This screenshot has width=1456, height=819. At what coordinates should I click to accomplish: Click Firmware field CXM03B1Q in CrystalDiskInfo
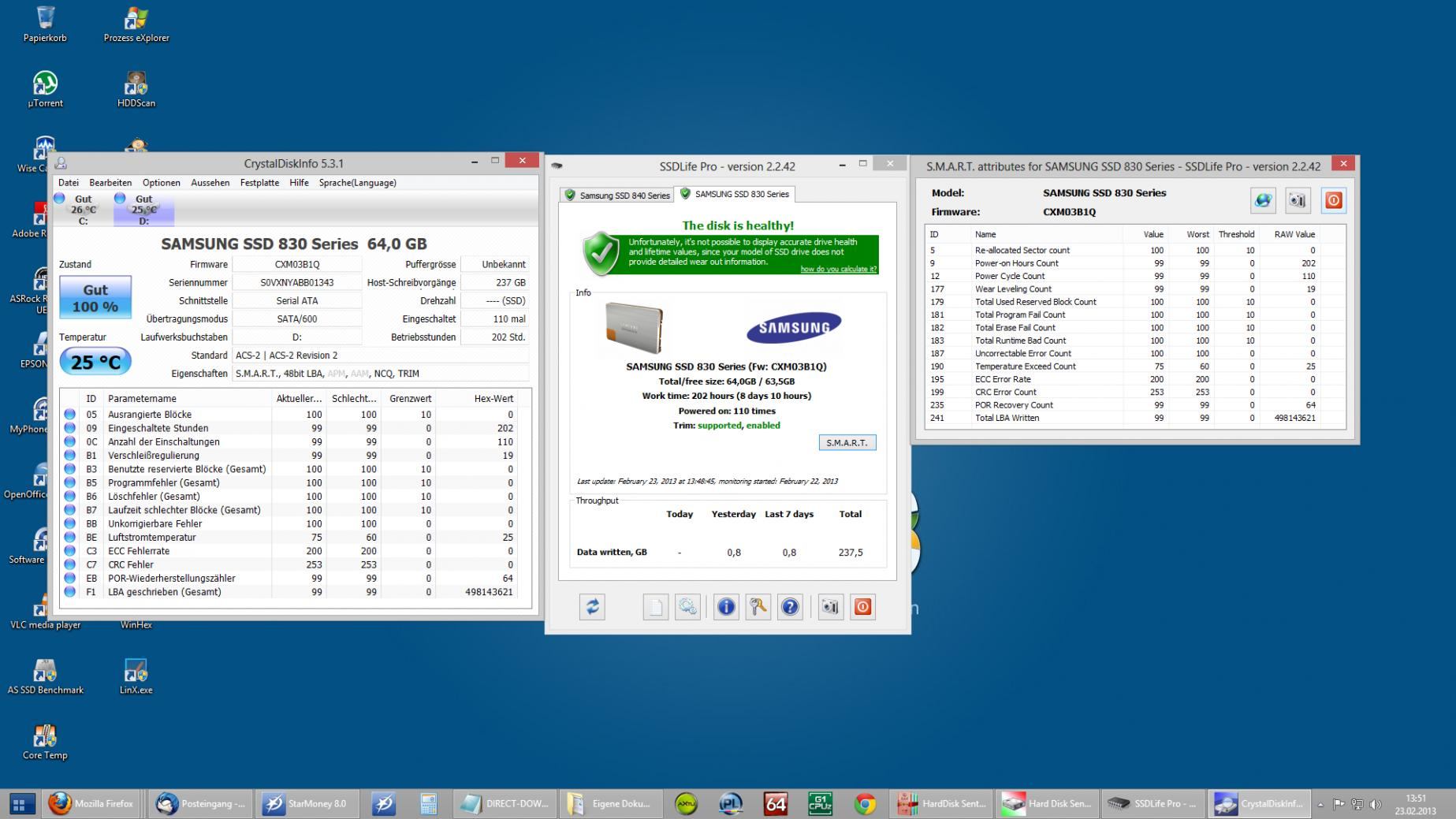(297, 264)
